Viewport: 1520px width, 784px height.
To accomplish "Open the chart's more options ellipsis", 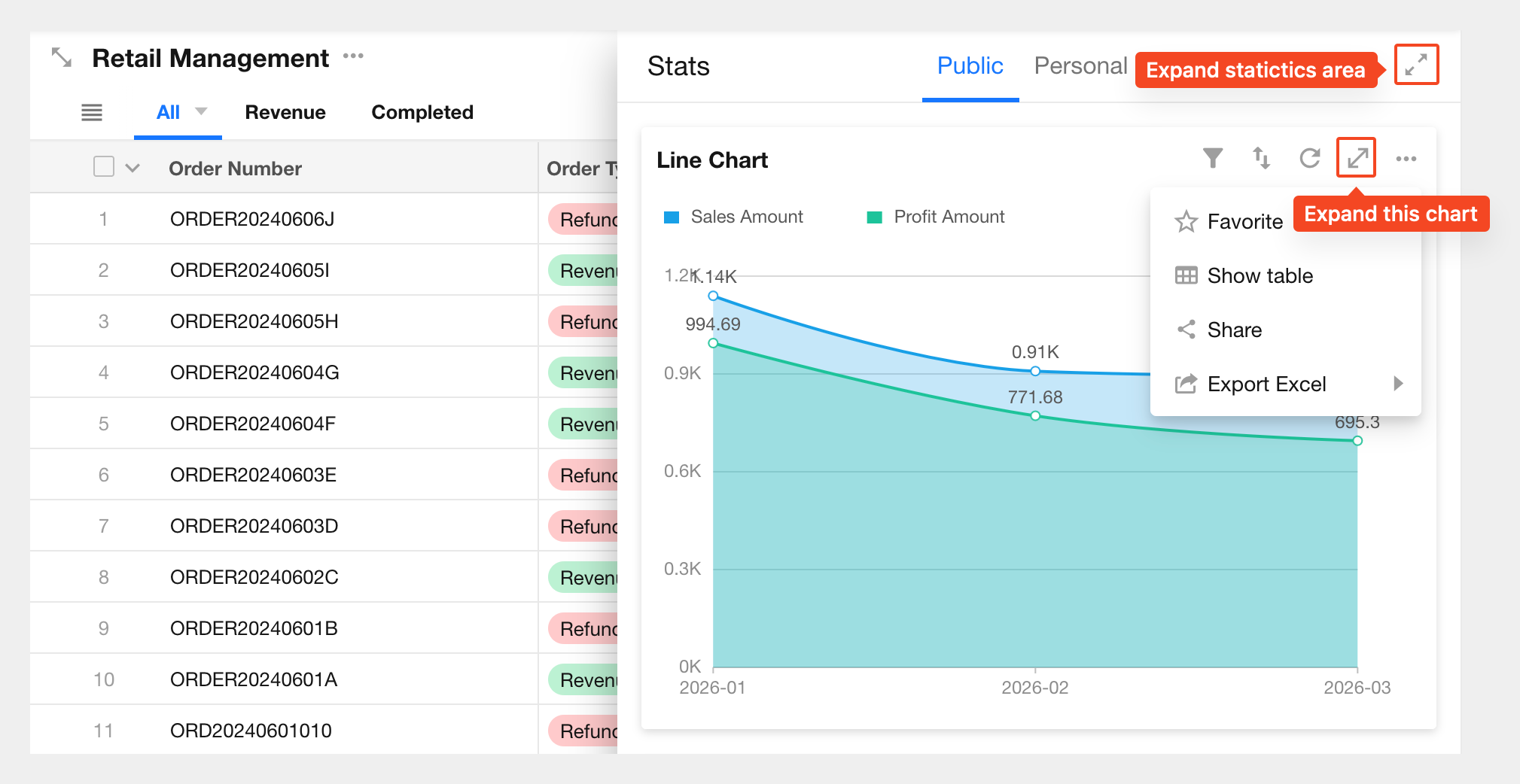I will pos(1406,159).
